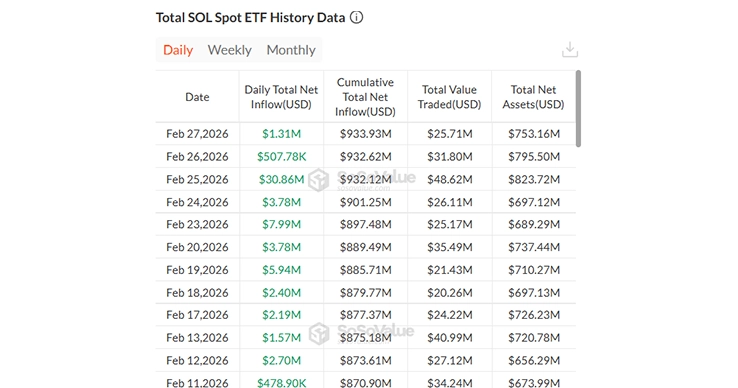The width and height of the screenshot is (738, 388).
Task: Click the $7.99M daily inflow value
Action: pos(281,224)
